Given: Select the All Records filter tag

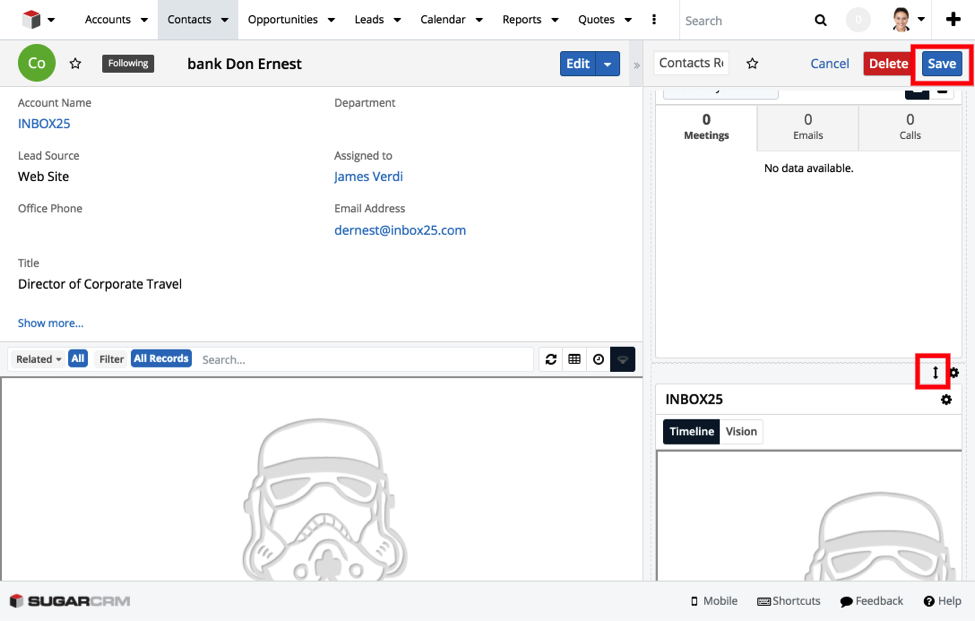Looking at the screenshot, I should (161, 359).
